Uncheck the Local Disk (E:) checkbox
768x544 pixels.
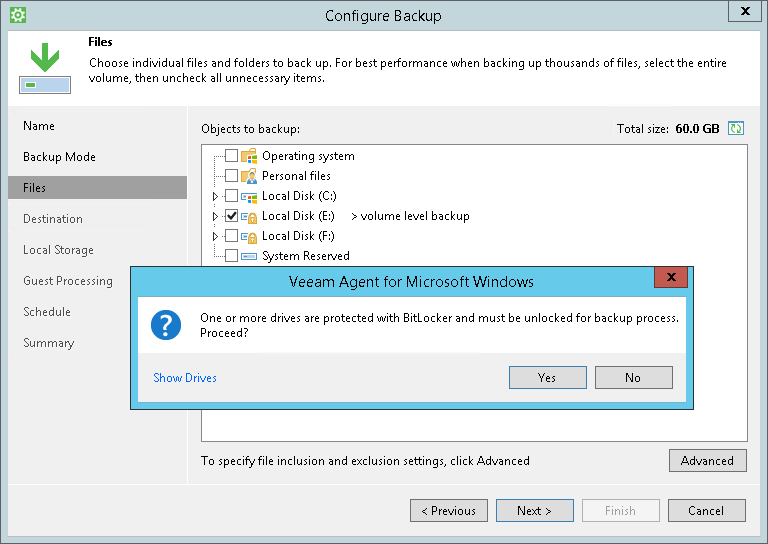click(231, 216)
